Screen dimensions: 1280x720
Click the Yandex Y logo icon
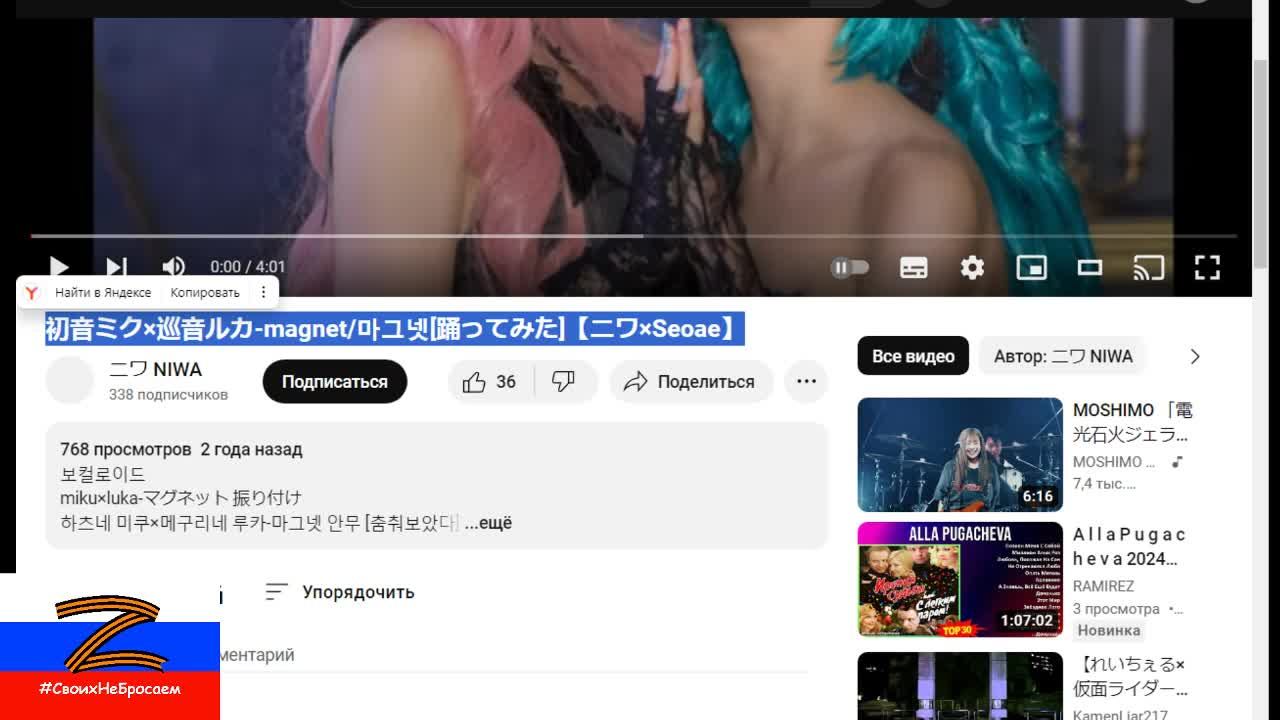32,292
